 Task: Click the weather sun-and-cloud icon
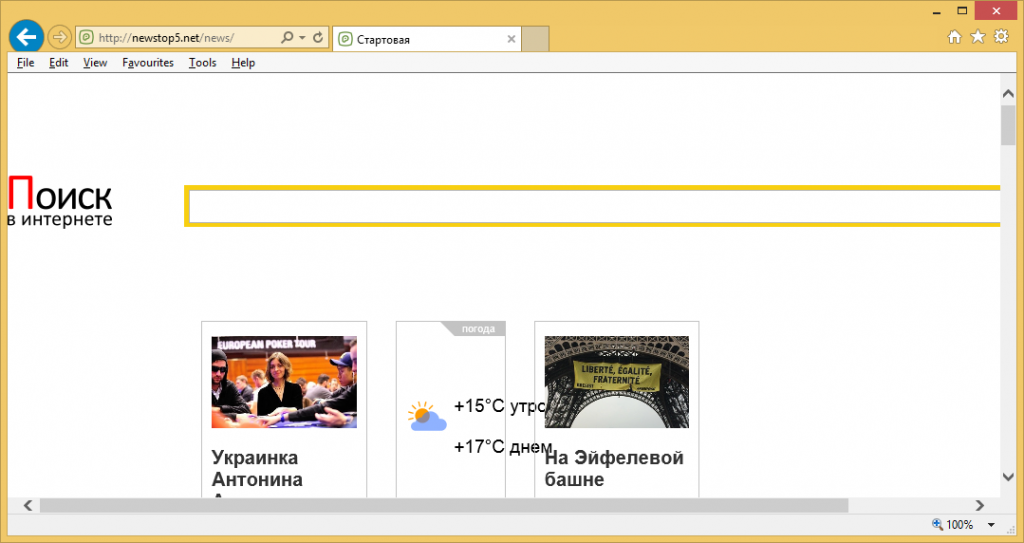pyautogui.click(x=426, y=416)
